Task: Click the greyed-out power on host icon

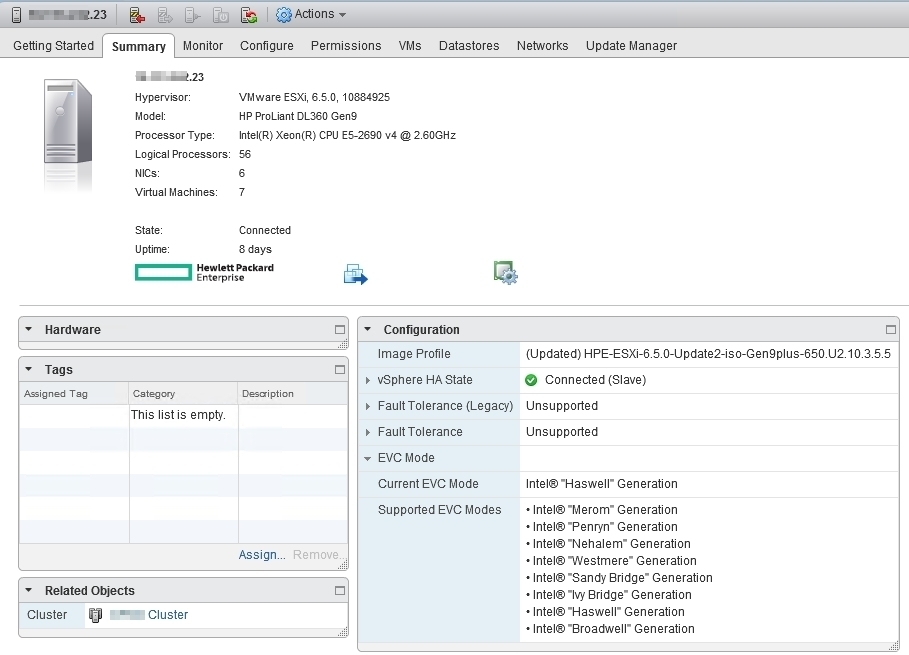Action: click(x=192, y=15)
